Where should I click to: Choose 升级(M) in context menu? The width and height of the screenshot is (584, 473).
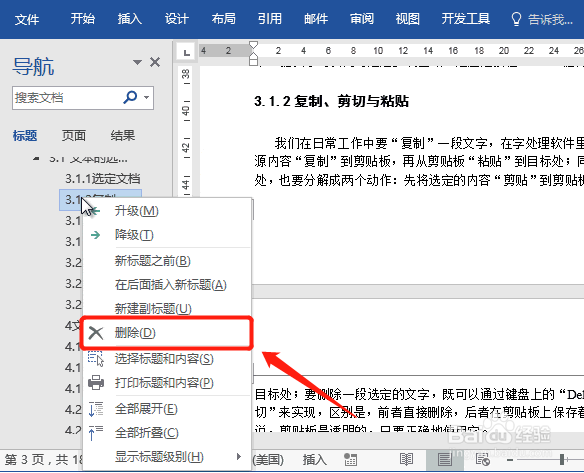166,211
